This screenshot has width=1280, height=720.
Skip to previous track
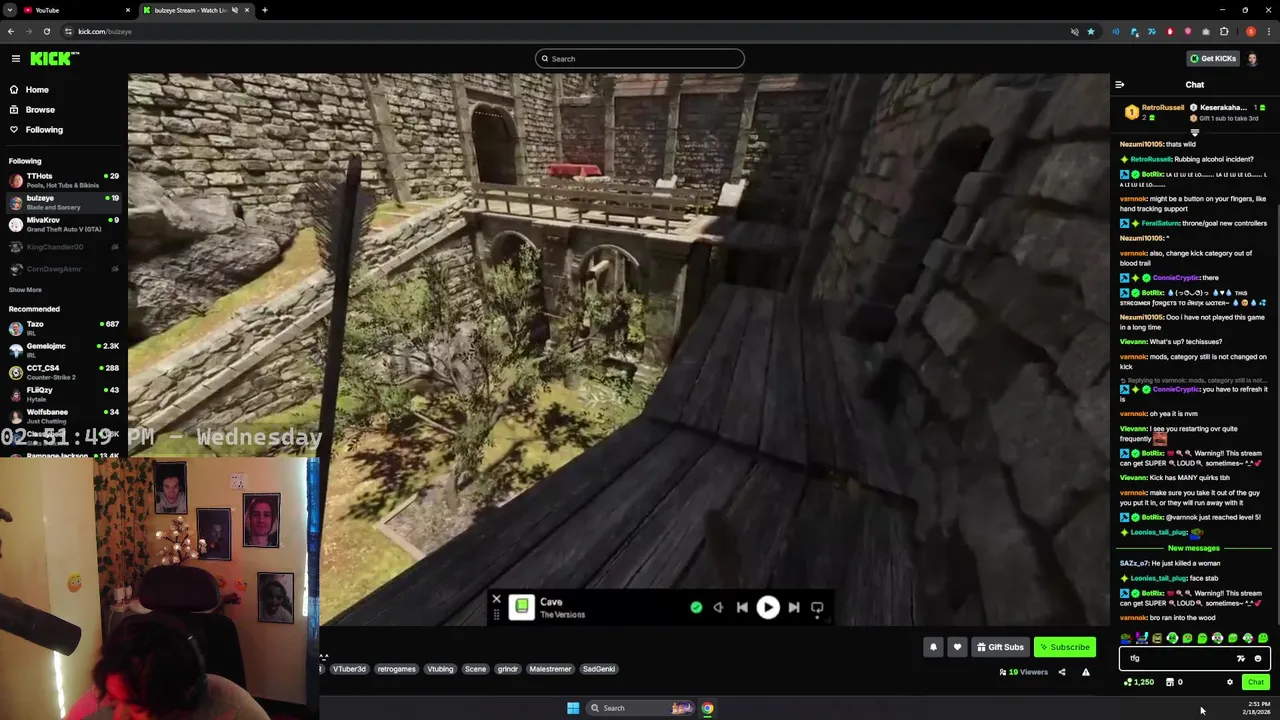[x=742, y=608]
